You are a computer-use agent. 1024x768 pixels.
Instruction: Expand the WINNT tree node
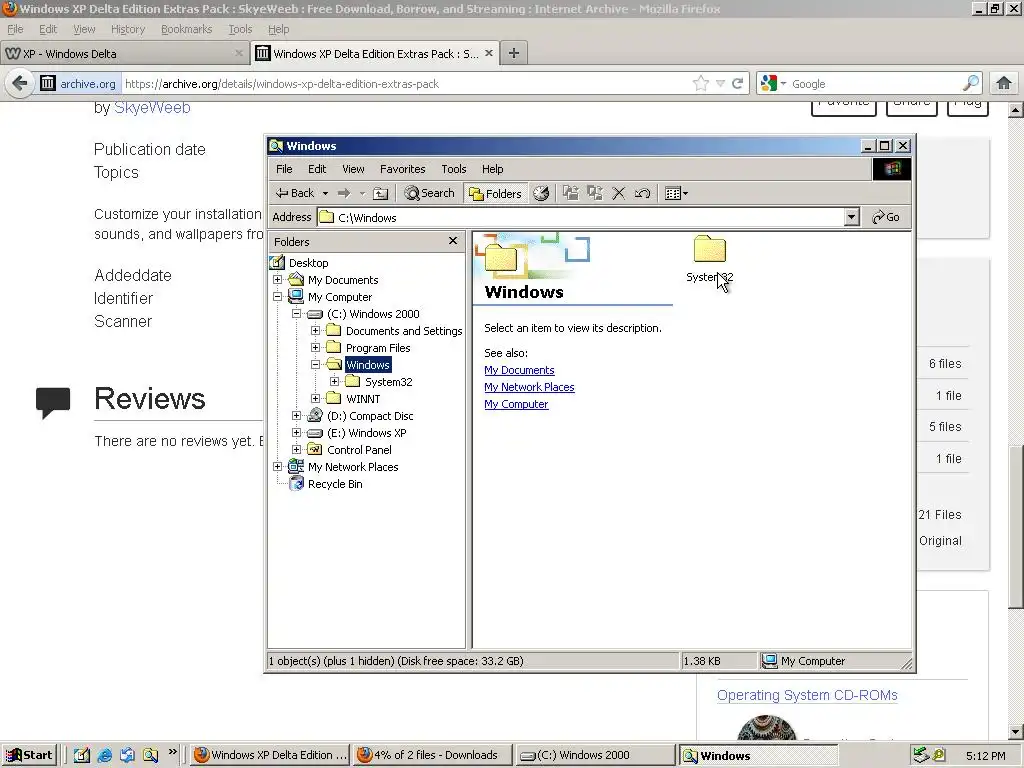point(315,398)
